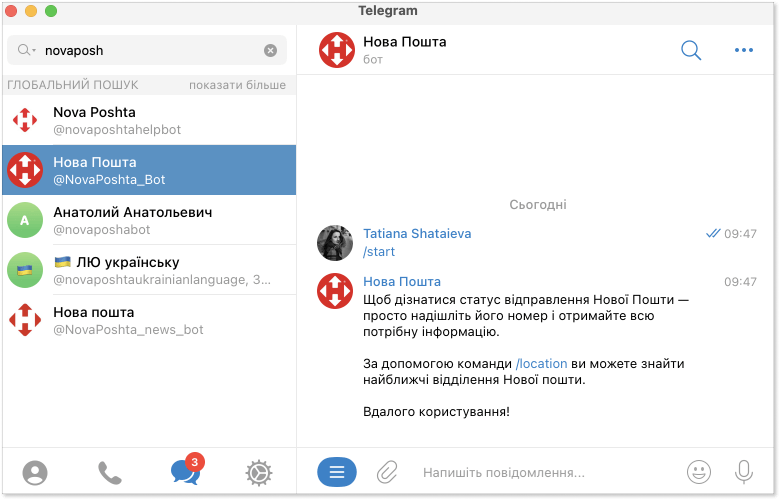Show more global search results
Screen dimensions: 780x500
(x=237, y=85)
